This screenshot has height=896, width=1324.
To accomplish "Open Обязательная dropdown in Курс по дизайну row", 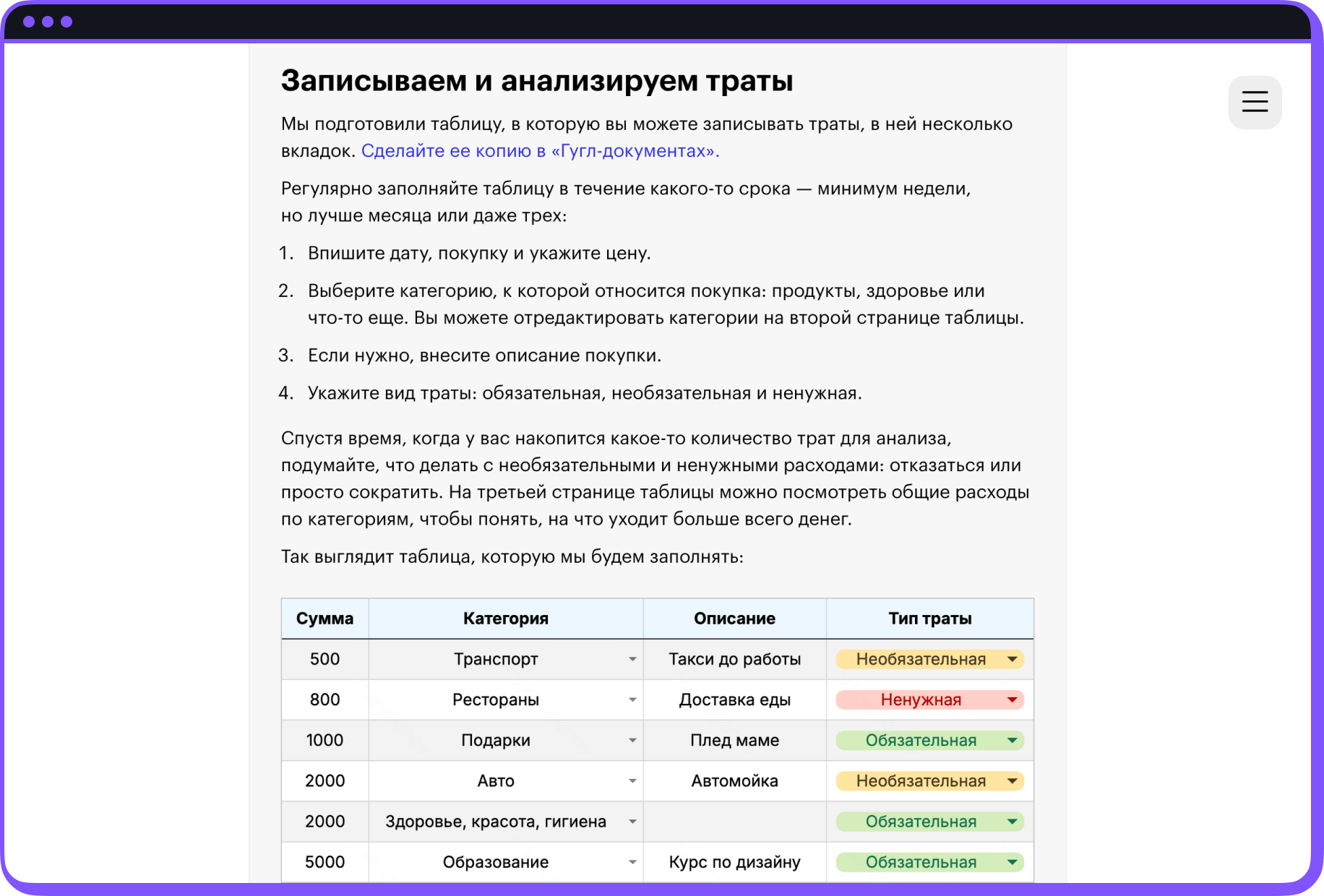I will (x=929, y=861).
